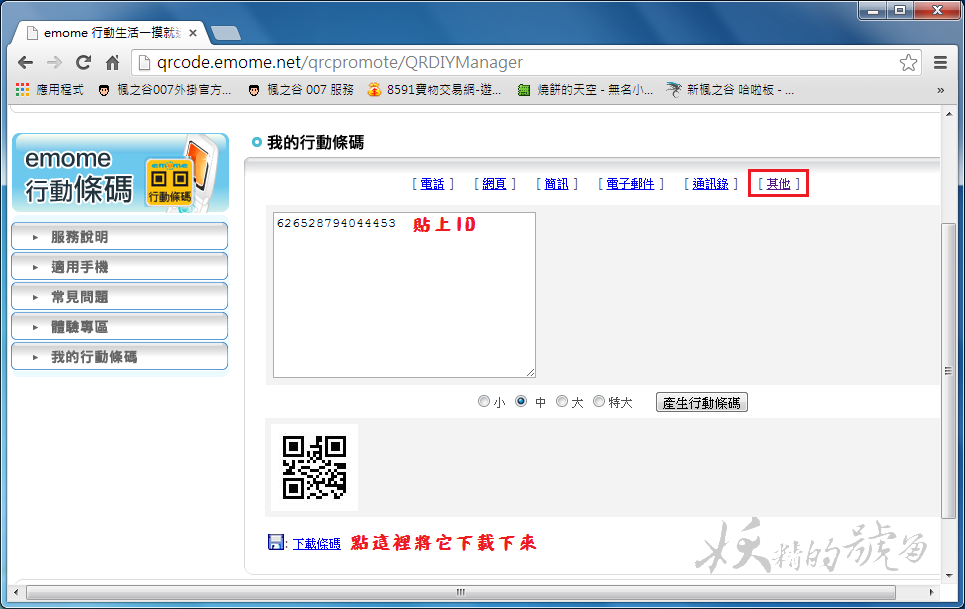Open the 楓之谷 007 服務 bookmark

pyautogui.click(x=301, y=90)
